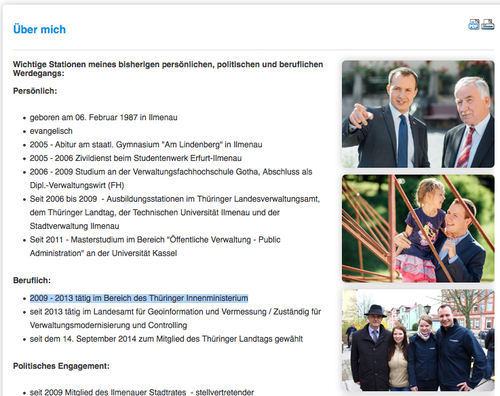Click the 'Persönlich:' section heading
500x396 pixels.
click(x=35, y=91)
